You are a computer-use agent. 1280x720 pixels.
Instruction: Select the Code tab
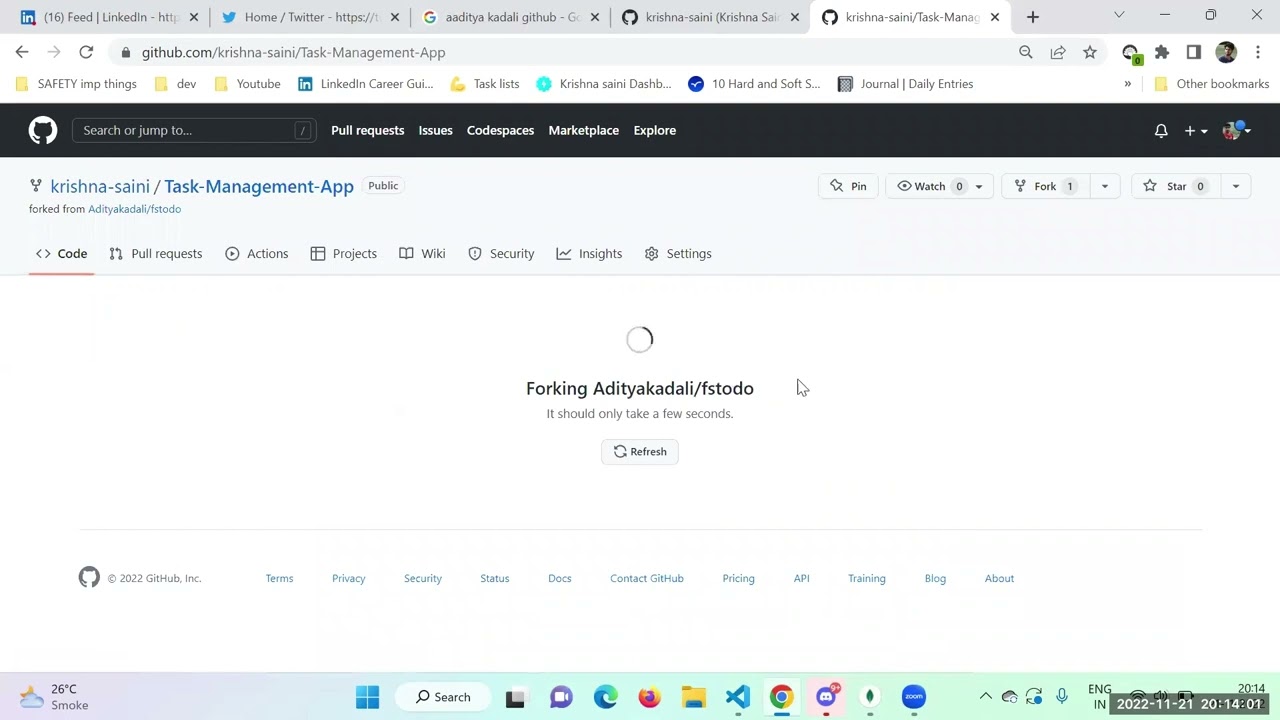tap(61, 254)
